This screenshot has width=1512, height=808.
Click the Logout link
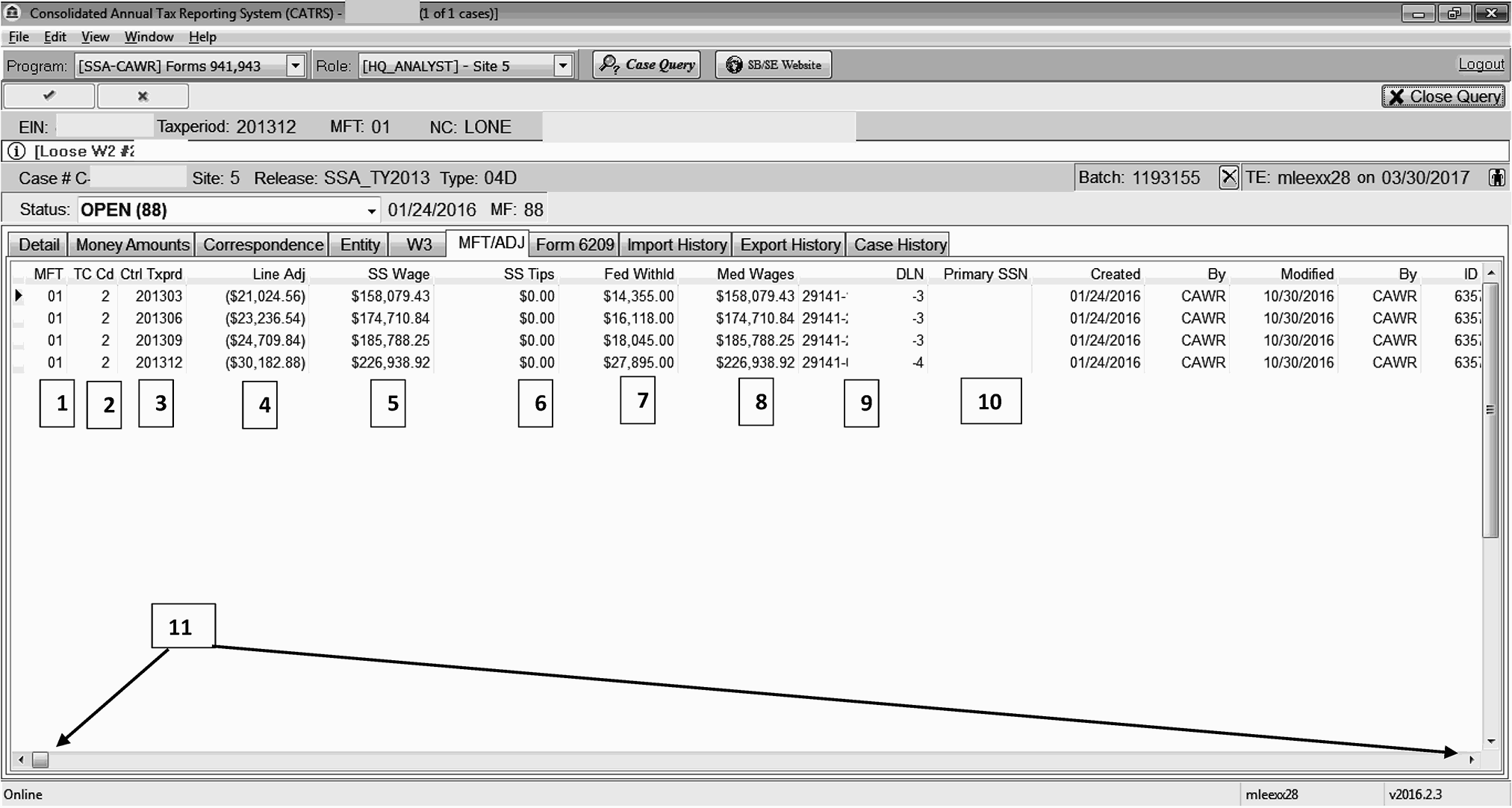1481,65
